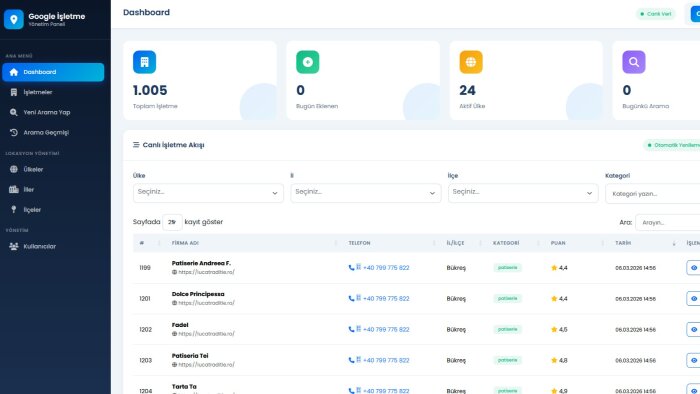Screen dimensions: 700x394
Task: Click phone number in row 1201
Action: tap(386, 299)
